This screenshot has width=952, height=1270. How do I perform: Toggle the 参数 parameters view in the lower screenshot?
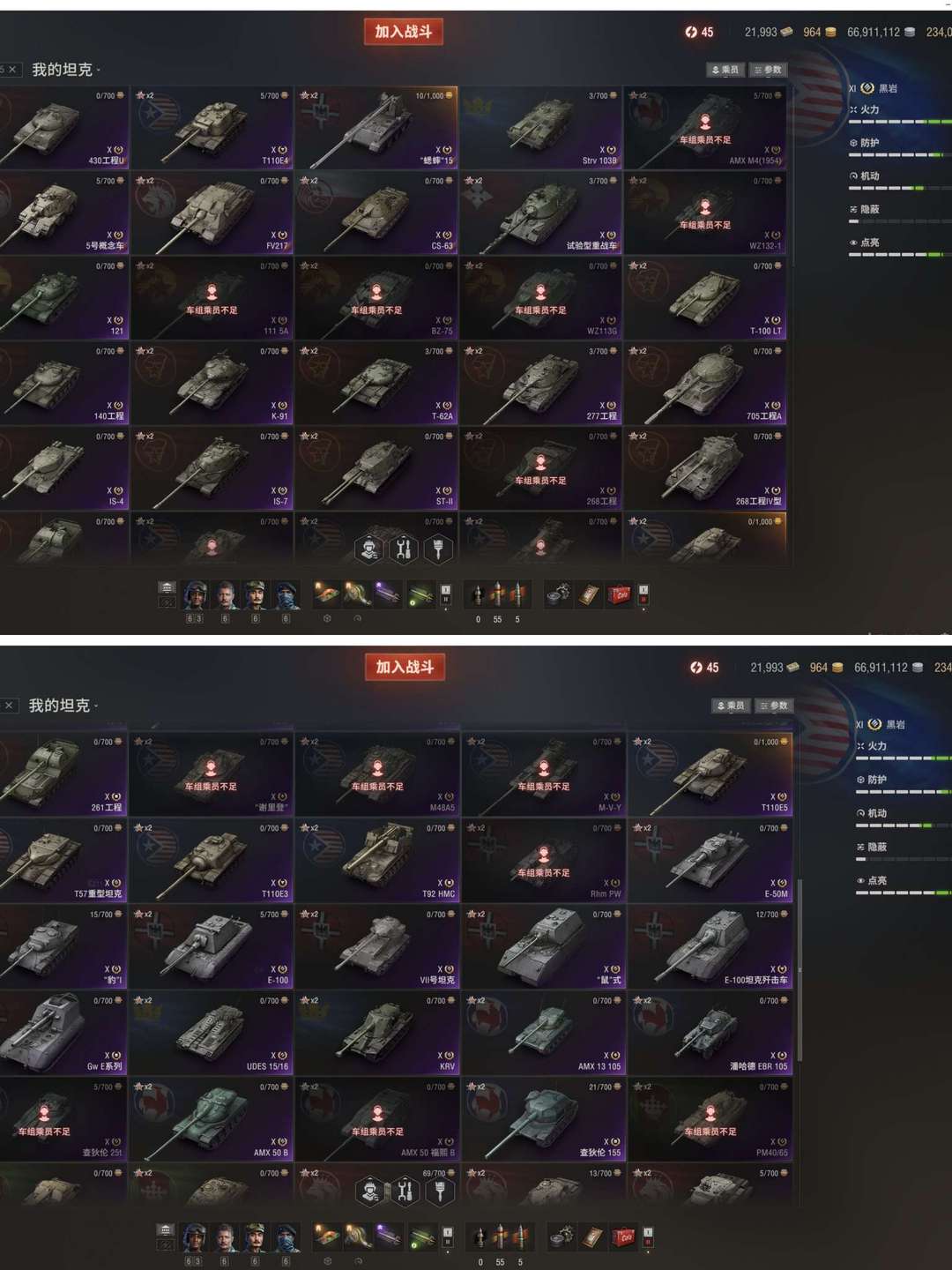click(x=774, y=706)
